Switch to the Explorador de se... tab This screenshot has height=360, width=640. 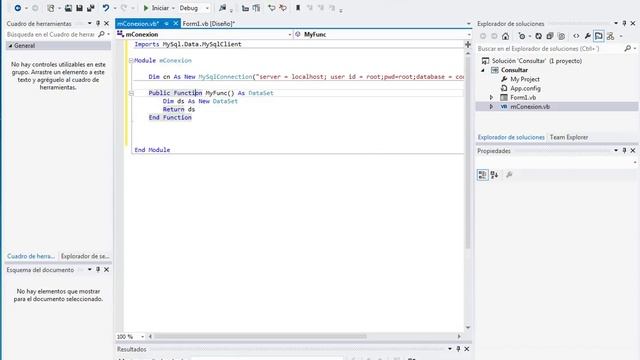point(85,256)
